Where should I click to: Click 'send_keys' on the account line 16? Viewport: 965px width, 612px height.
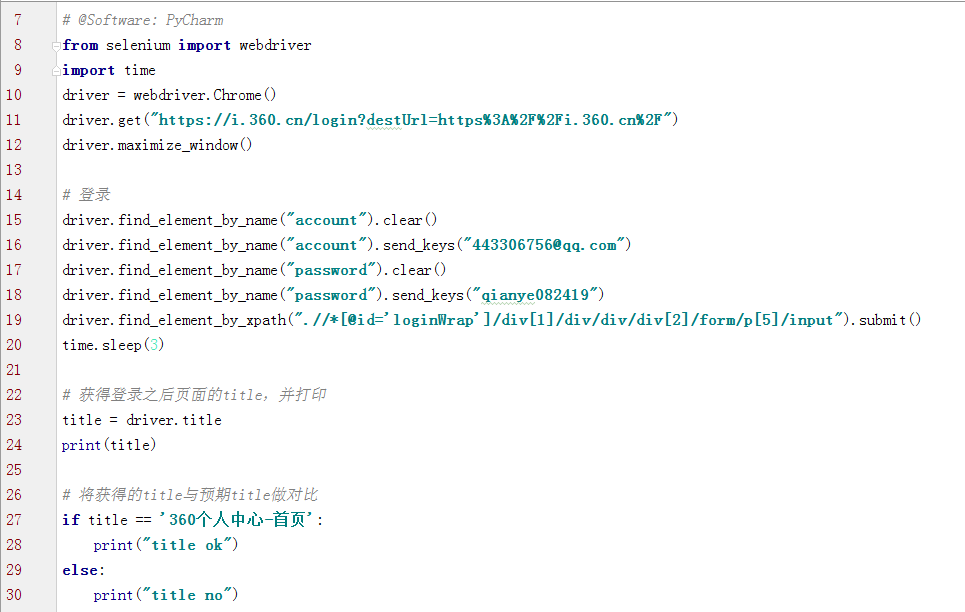tap(419, 245)
